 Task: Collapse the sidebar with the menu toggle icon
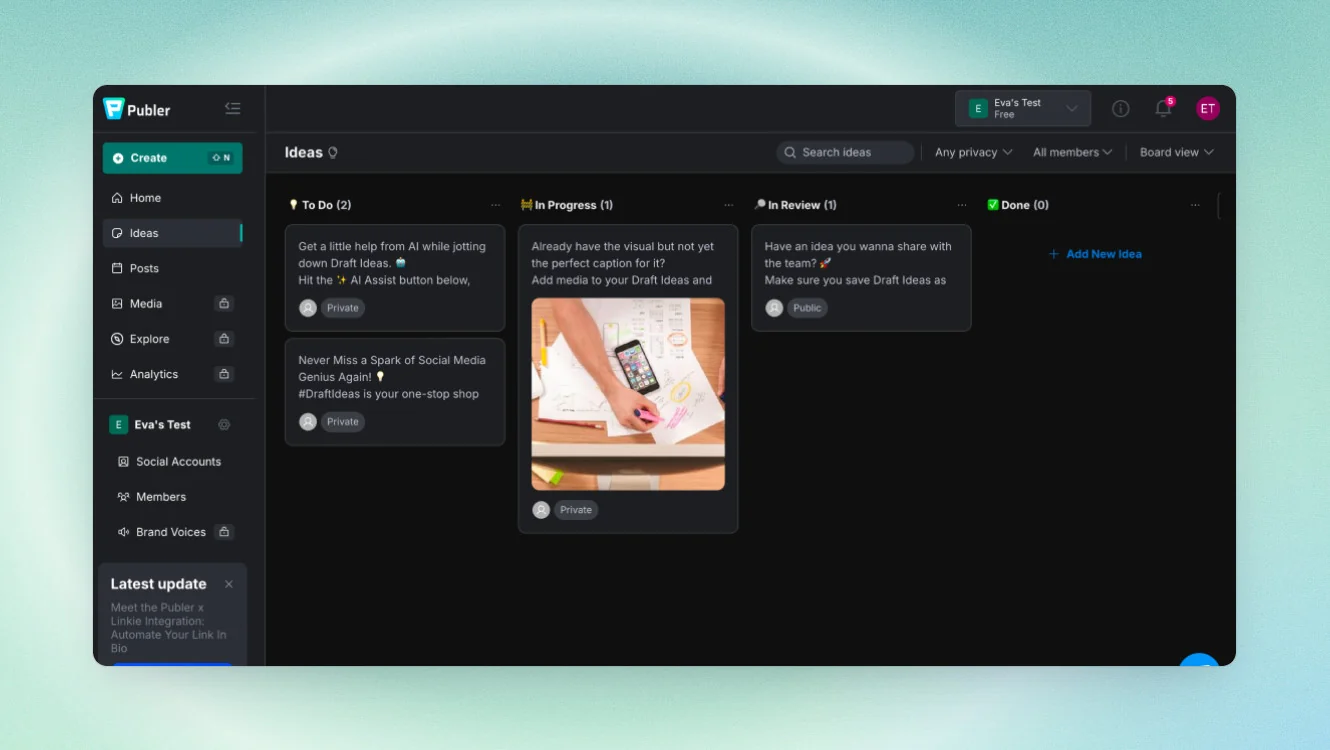233,109
